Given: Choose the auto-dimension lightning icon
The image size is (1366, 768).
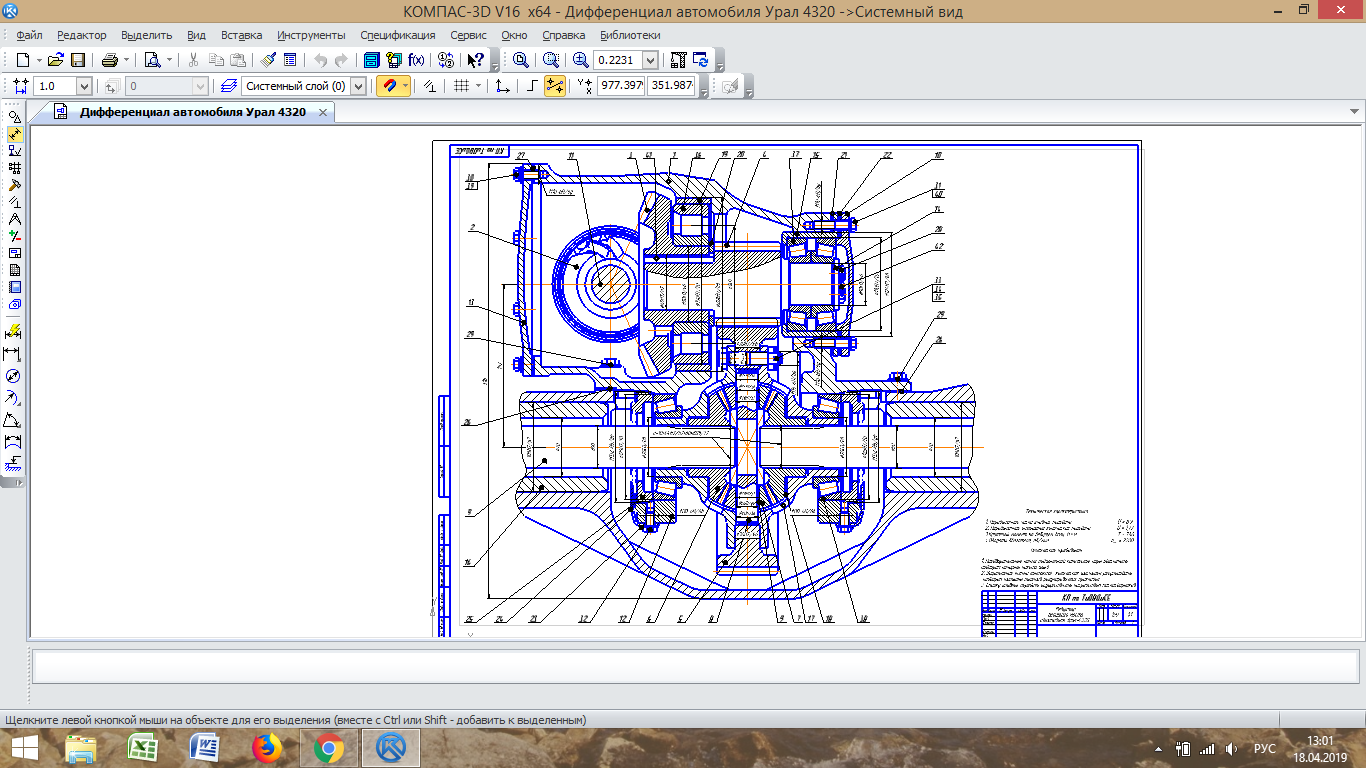Looking at the screenshot, I should tap(14, 330).
